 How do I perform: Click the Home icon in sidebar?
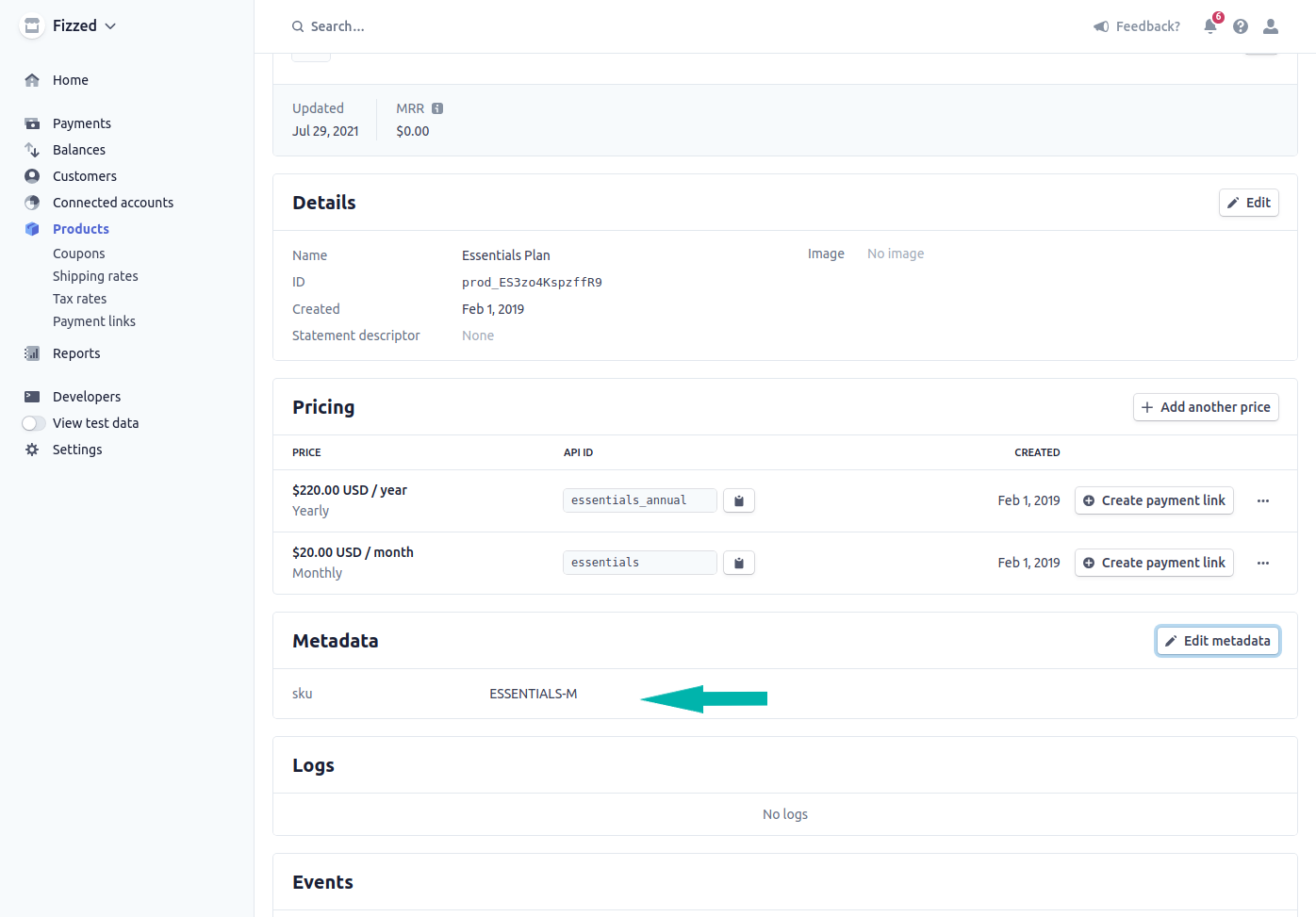tap(32, 80)
